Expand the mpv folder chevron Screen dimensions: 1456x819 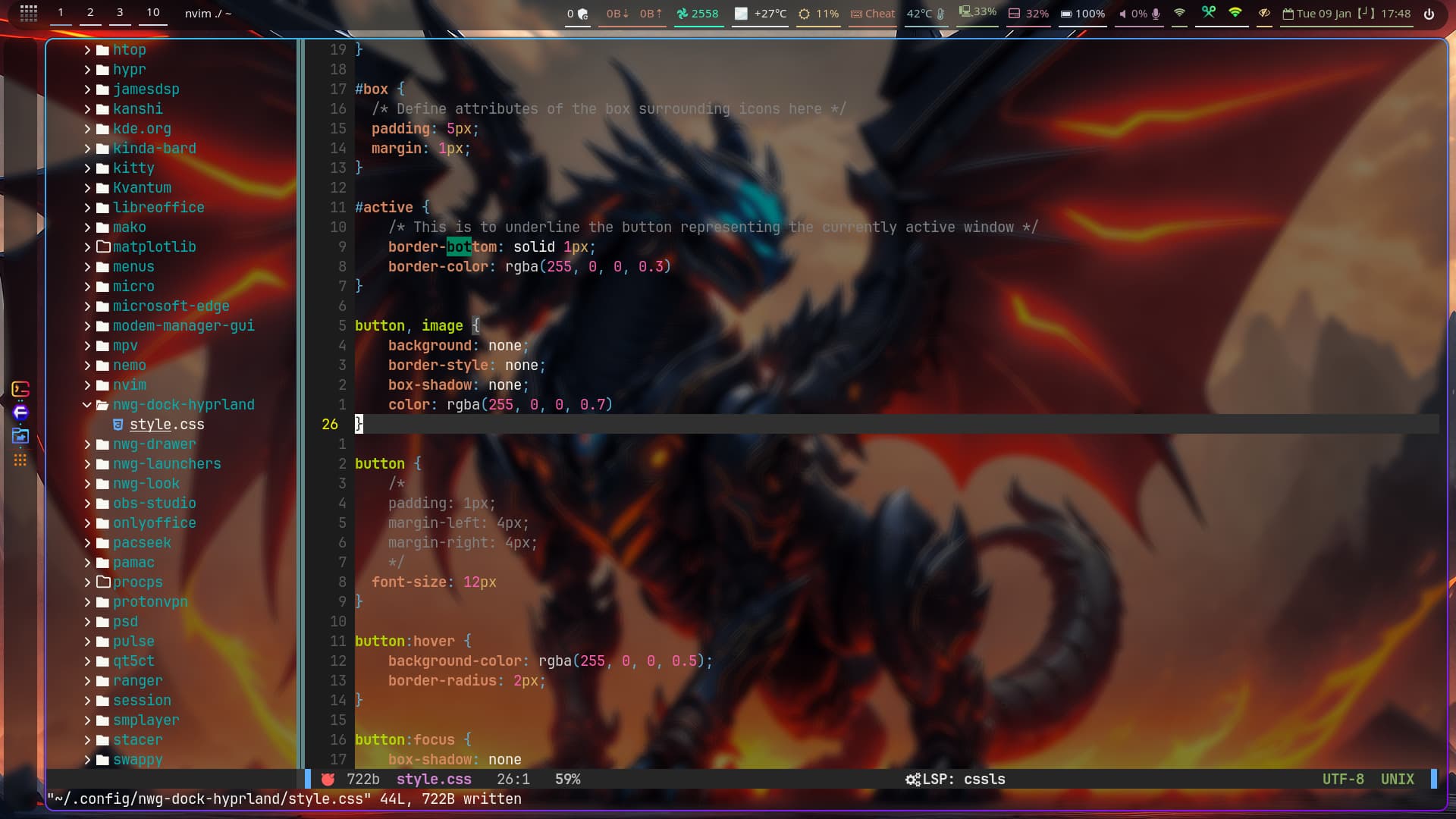(x=87, y=346)
